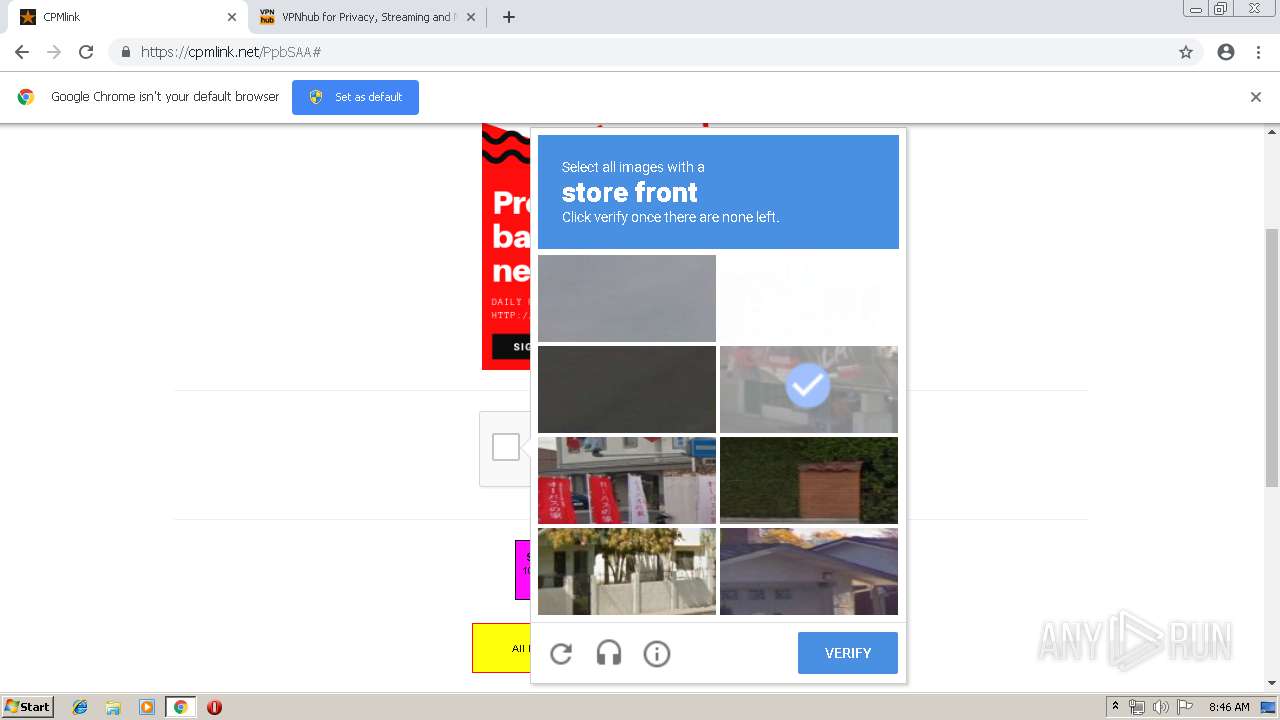Click the show desktop tray button

(x=1269, y=707)
